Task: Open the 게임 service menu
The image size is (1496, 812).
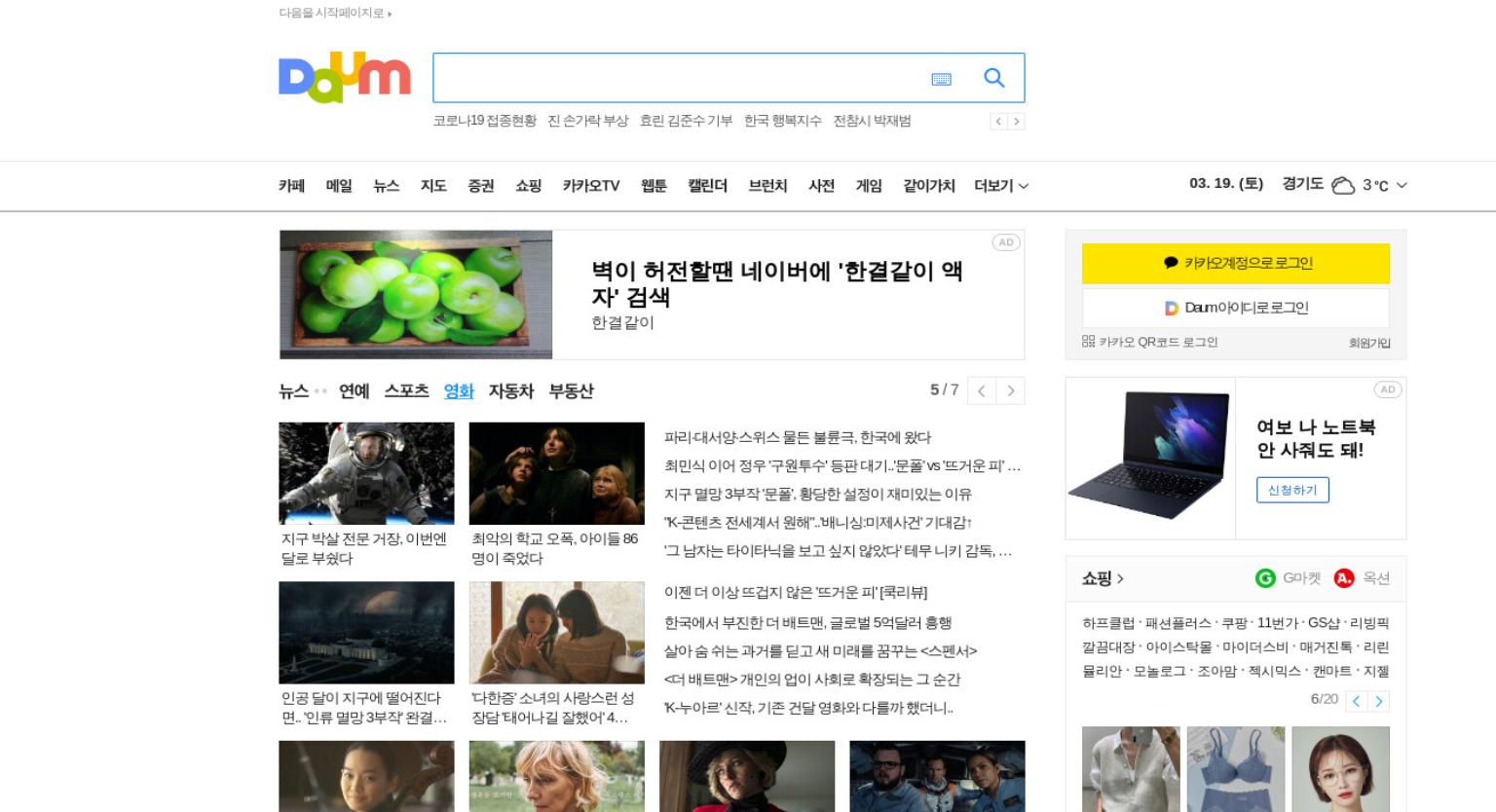Action: point(869,186)
